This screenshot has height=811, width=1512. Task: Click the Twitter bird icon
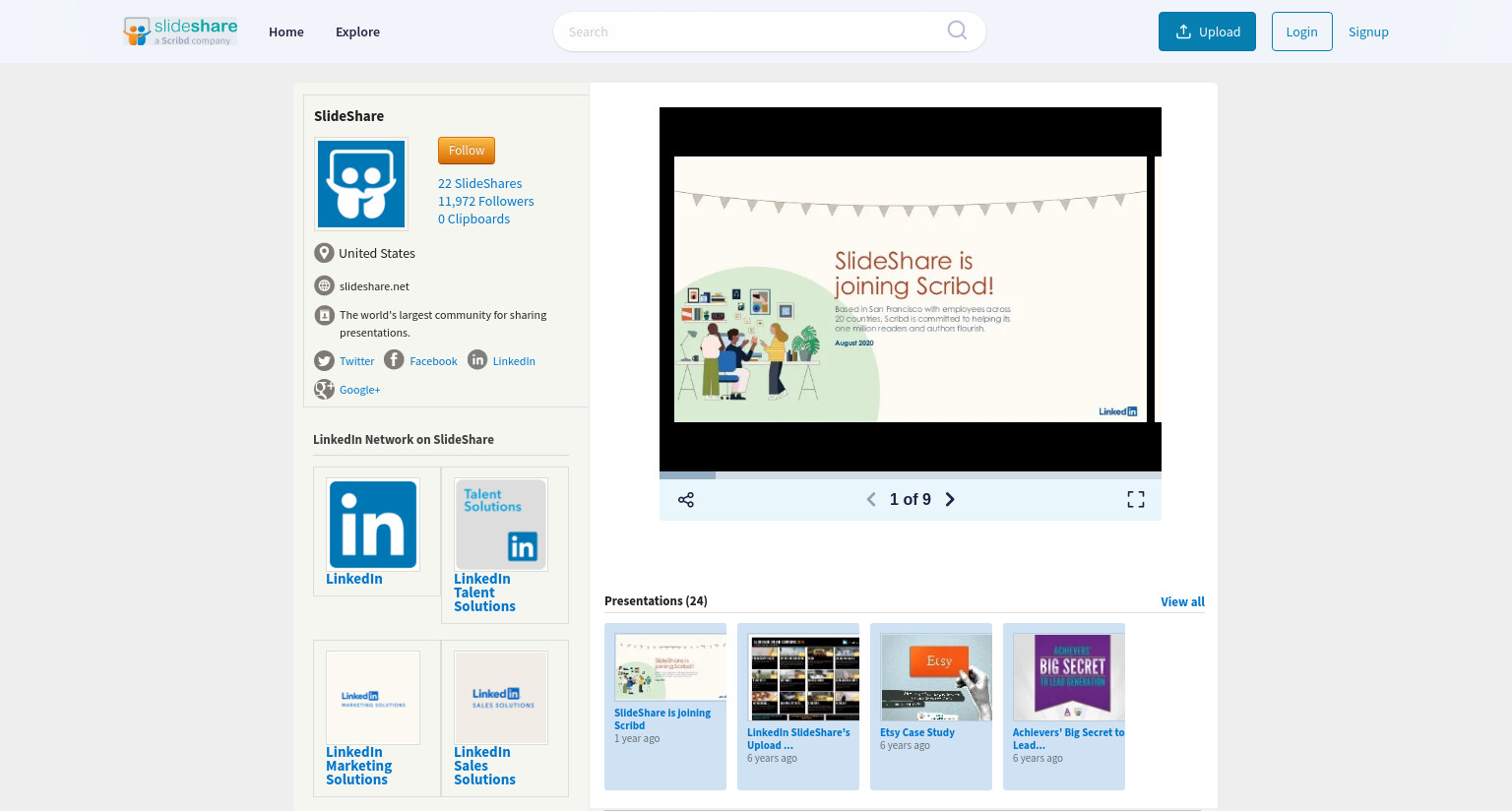tap(324, 361)
